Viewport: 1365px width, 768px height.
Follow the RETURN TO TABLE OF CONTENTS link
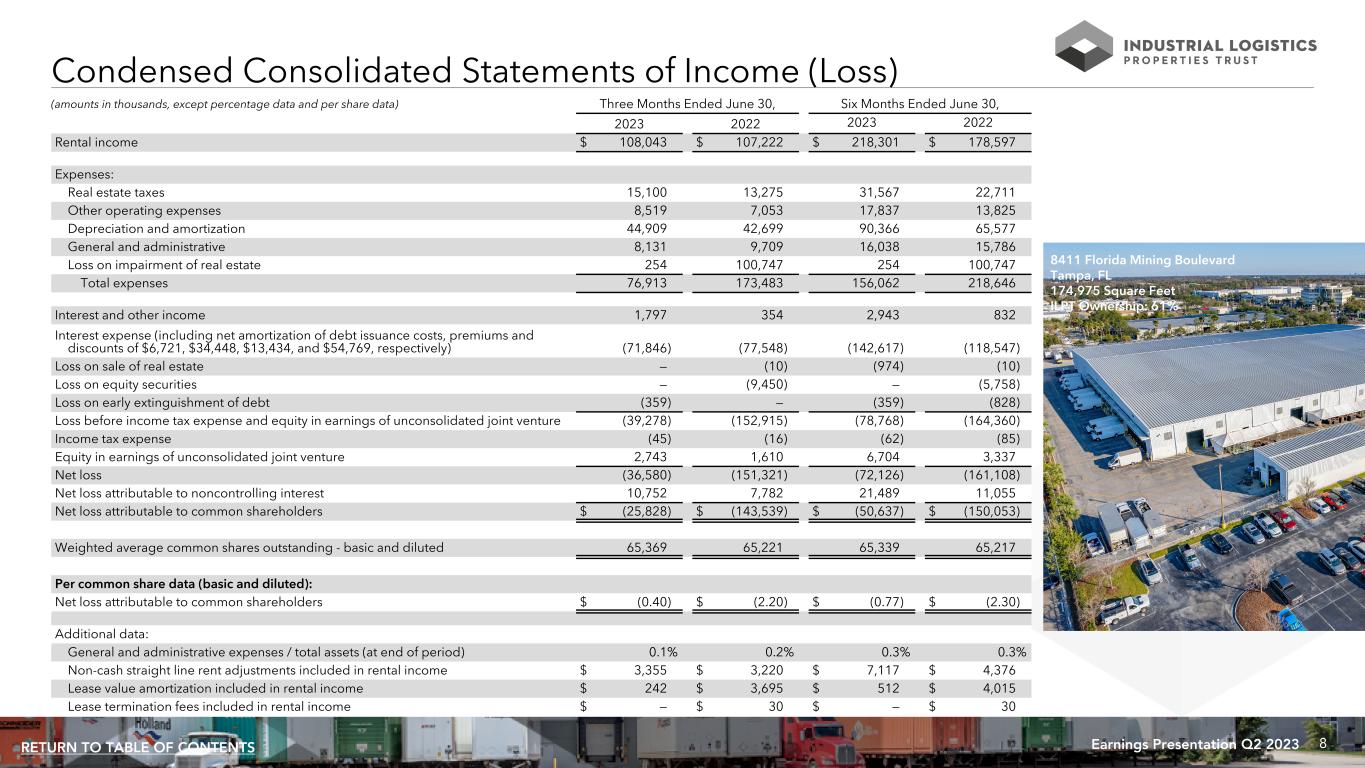click(138, 748)
